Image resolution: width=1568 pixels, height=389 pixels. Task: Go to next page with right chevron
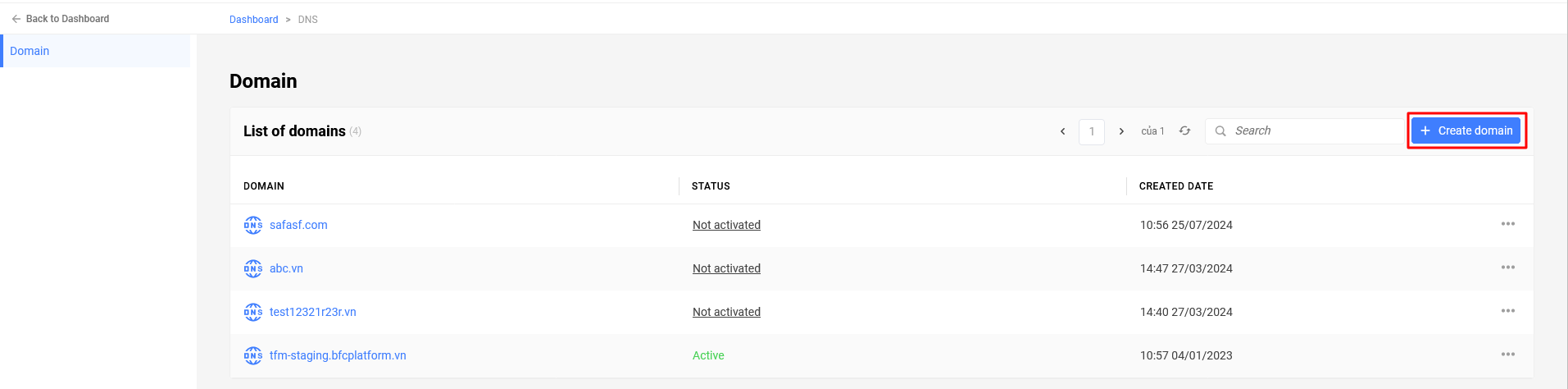[1121, 131]
